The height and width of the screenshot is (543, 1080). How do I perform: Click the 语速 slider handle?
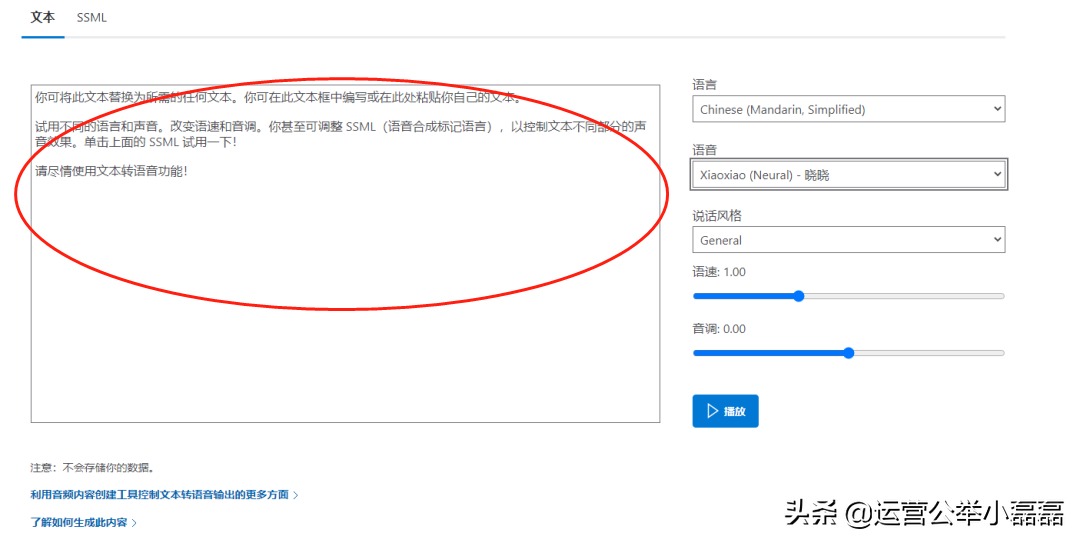[798, 296]
